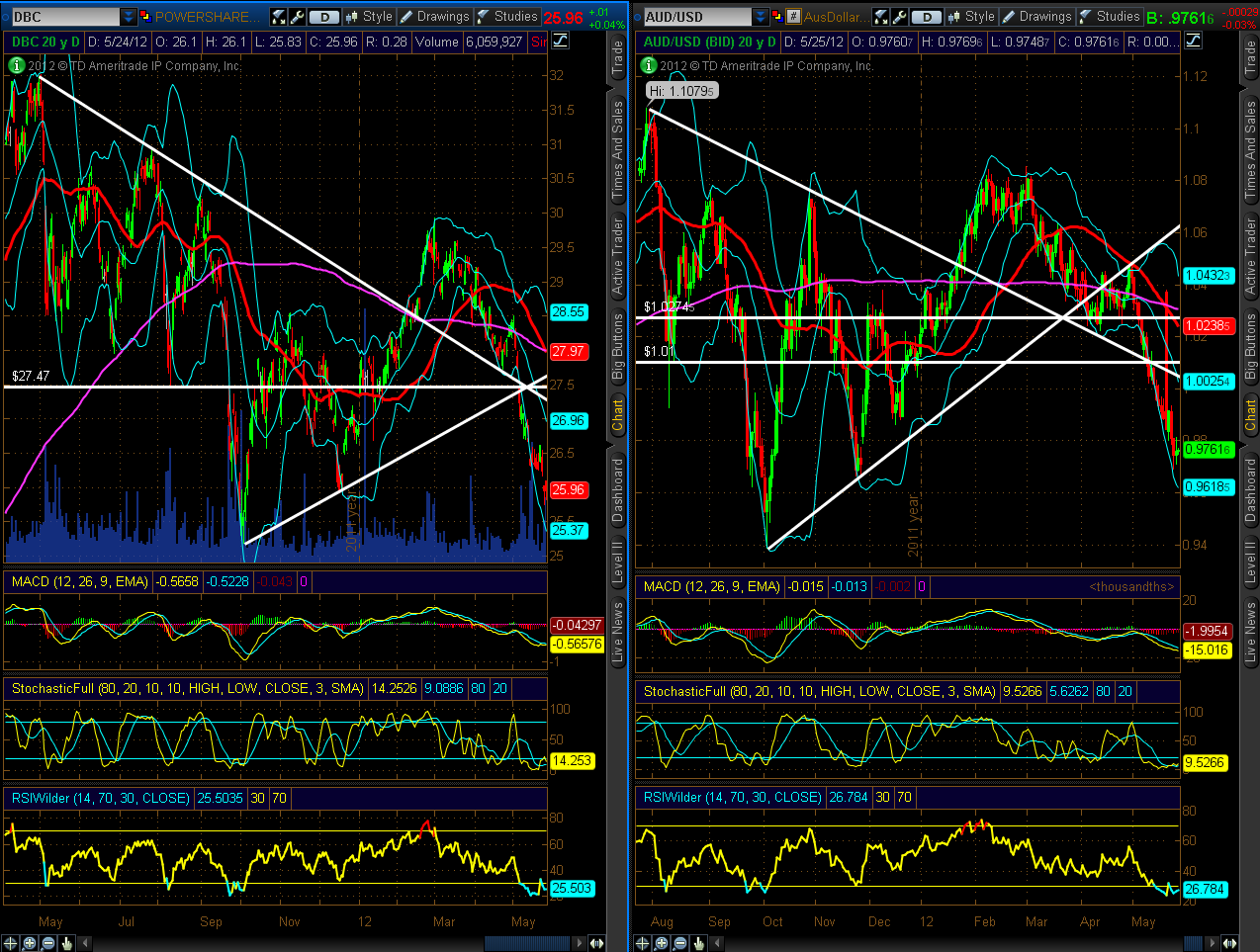This screenshot has height=952, width=1260.
Task: Open Style menu on AUD/USD chart
Action: [971, 17]
